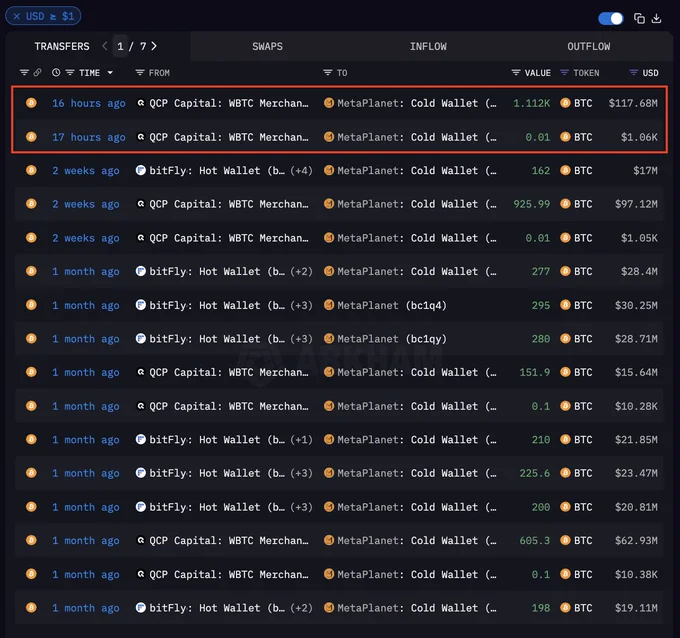Click MetaPlanet icon beside bc1q4
This screenshot has height=638, width=680.
point(329,305)
